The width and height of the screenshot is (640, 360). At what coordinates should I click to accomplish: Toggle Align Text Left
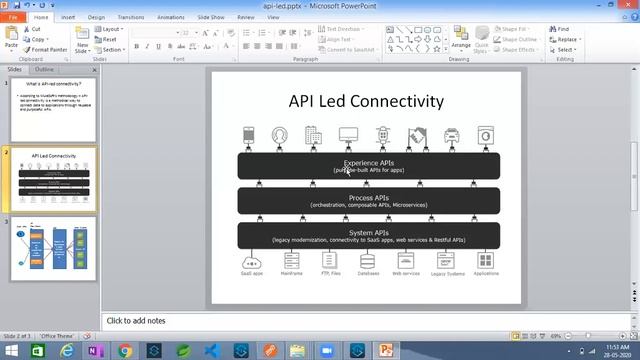[246, 47]
